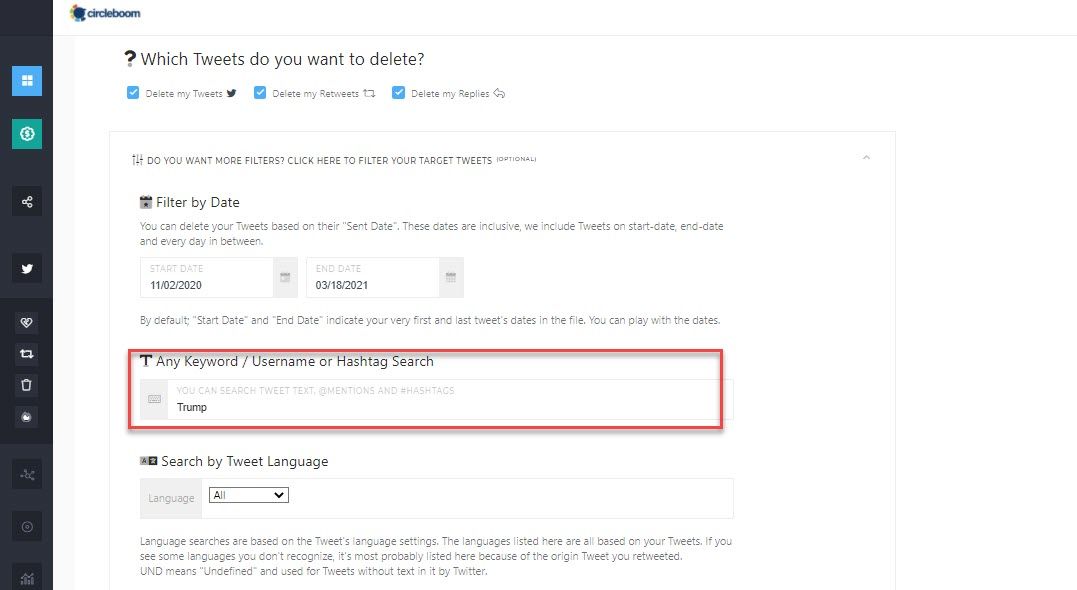Open the retweets icon in the sidebar

point(26,353)
